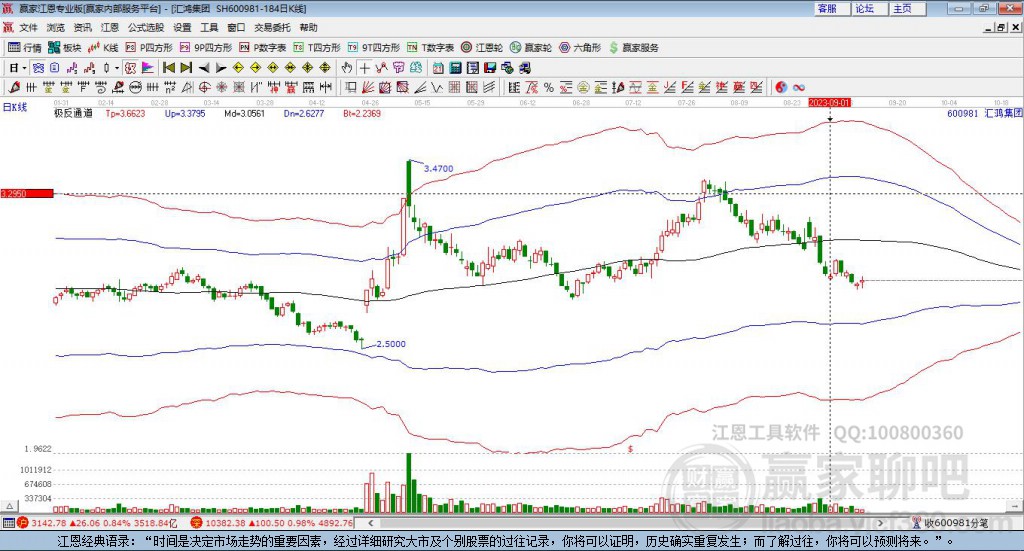1024x551 pixels.
Task: Open the 9P四方形 tool
Action: pos(206,48)
